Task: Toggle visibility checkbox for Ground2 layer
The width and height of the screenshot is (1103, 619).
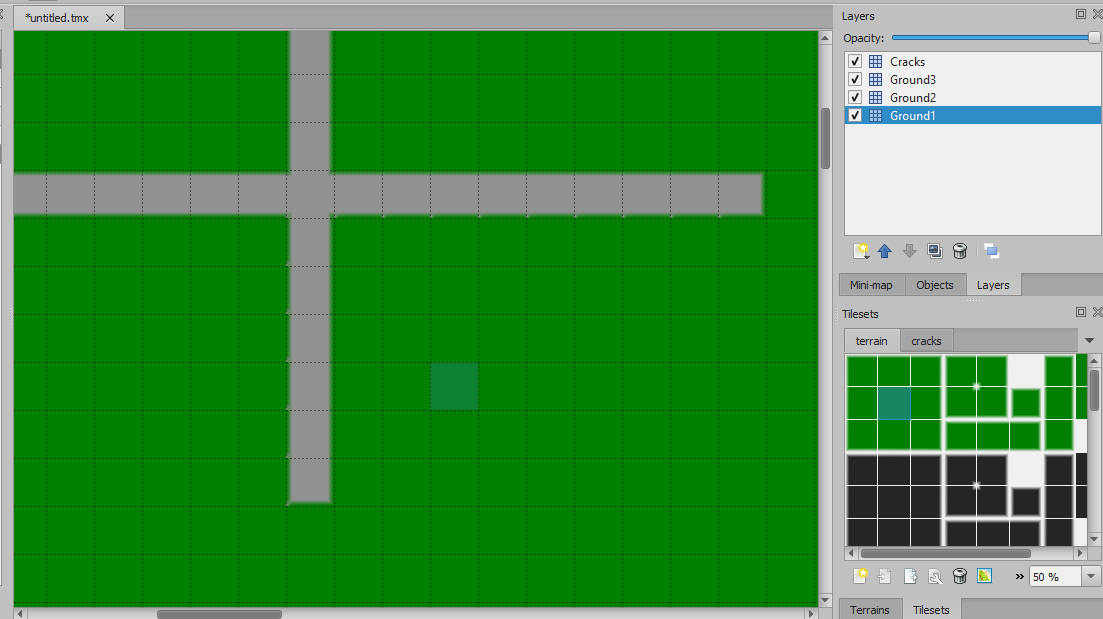Action: coord(855,98)
